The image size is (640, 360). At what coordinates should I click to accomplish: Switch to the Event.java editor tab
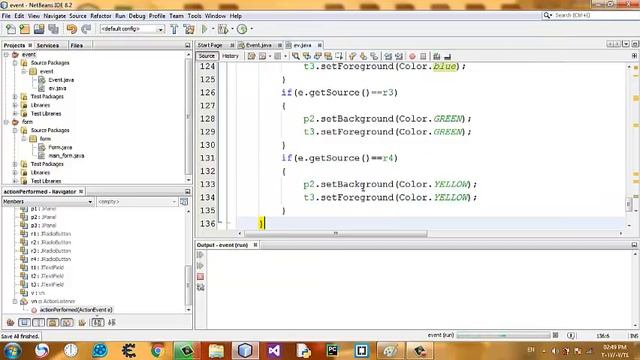point(259,45)
